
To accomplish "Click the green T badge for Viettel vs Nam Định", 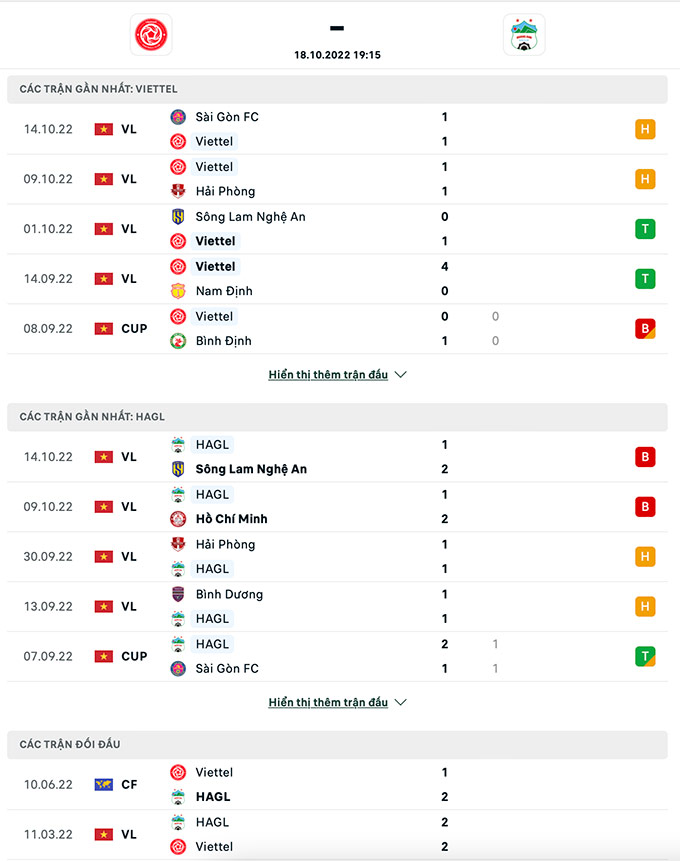I will pos(645,279).
